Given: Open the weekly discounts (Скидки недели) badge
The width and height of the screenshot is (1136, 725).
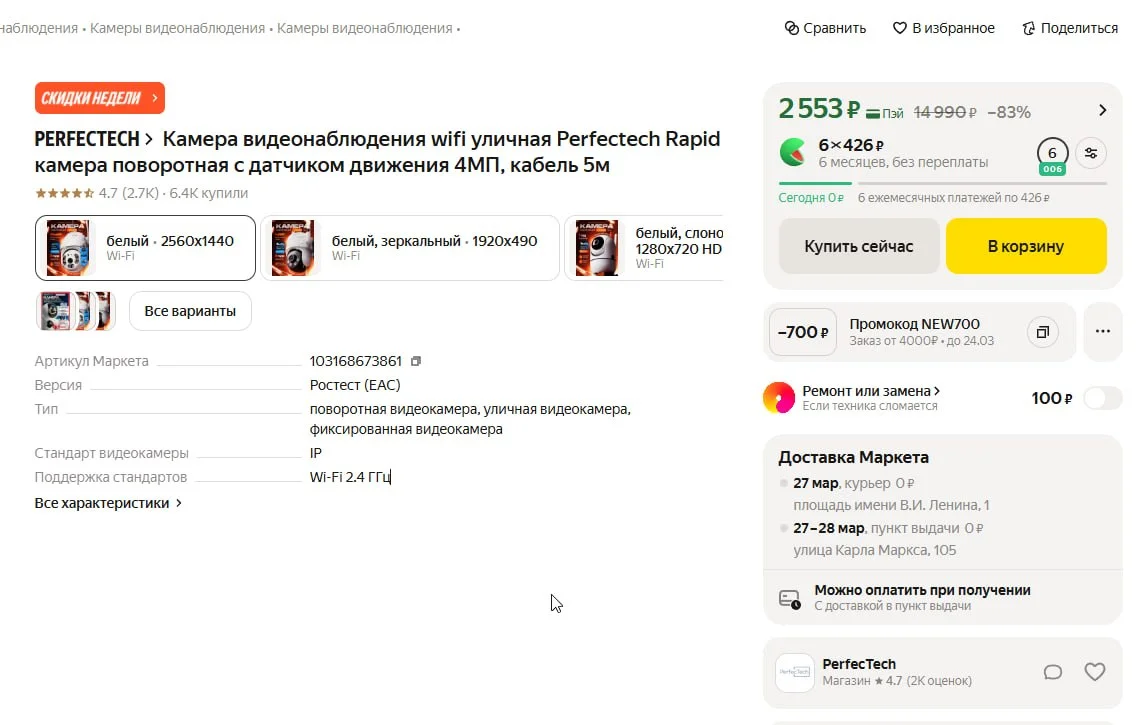Looking at the screenshot, I should point(99,98).
